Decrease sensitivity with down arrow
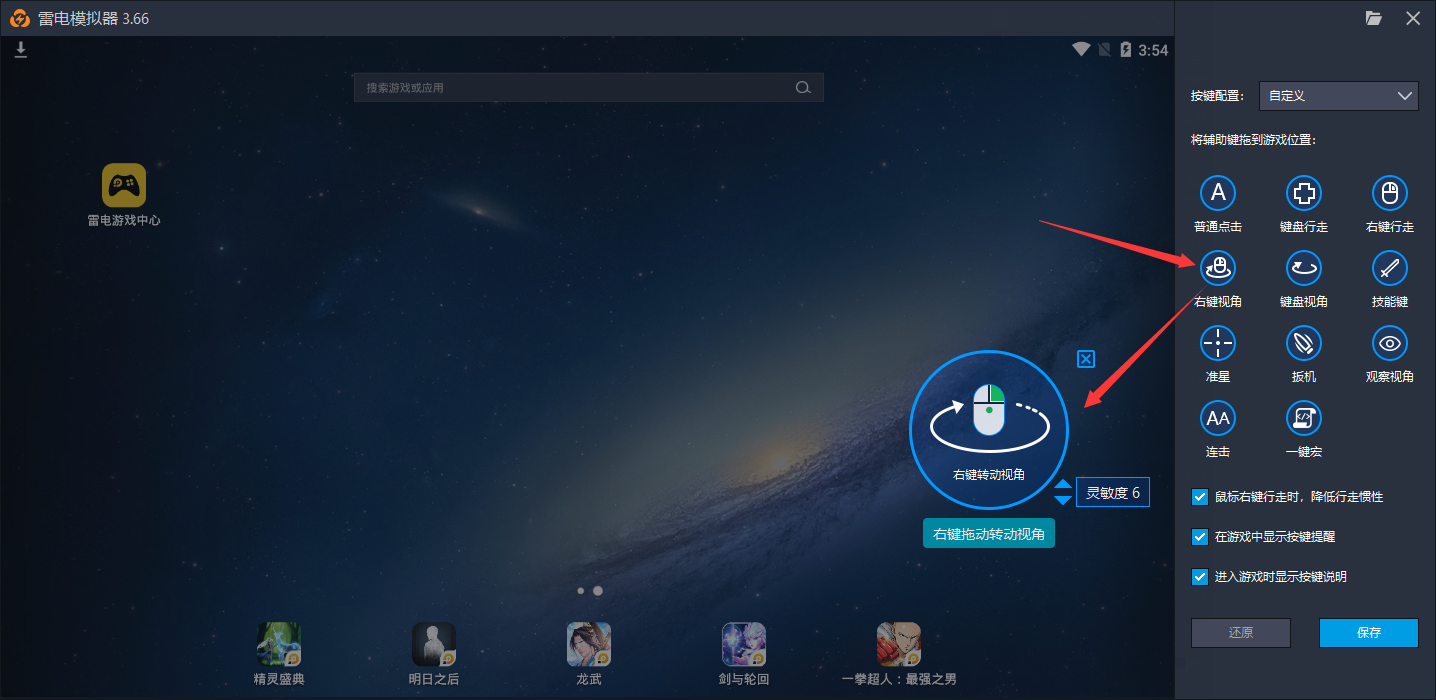 1063,499
